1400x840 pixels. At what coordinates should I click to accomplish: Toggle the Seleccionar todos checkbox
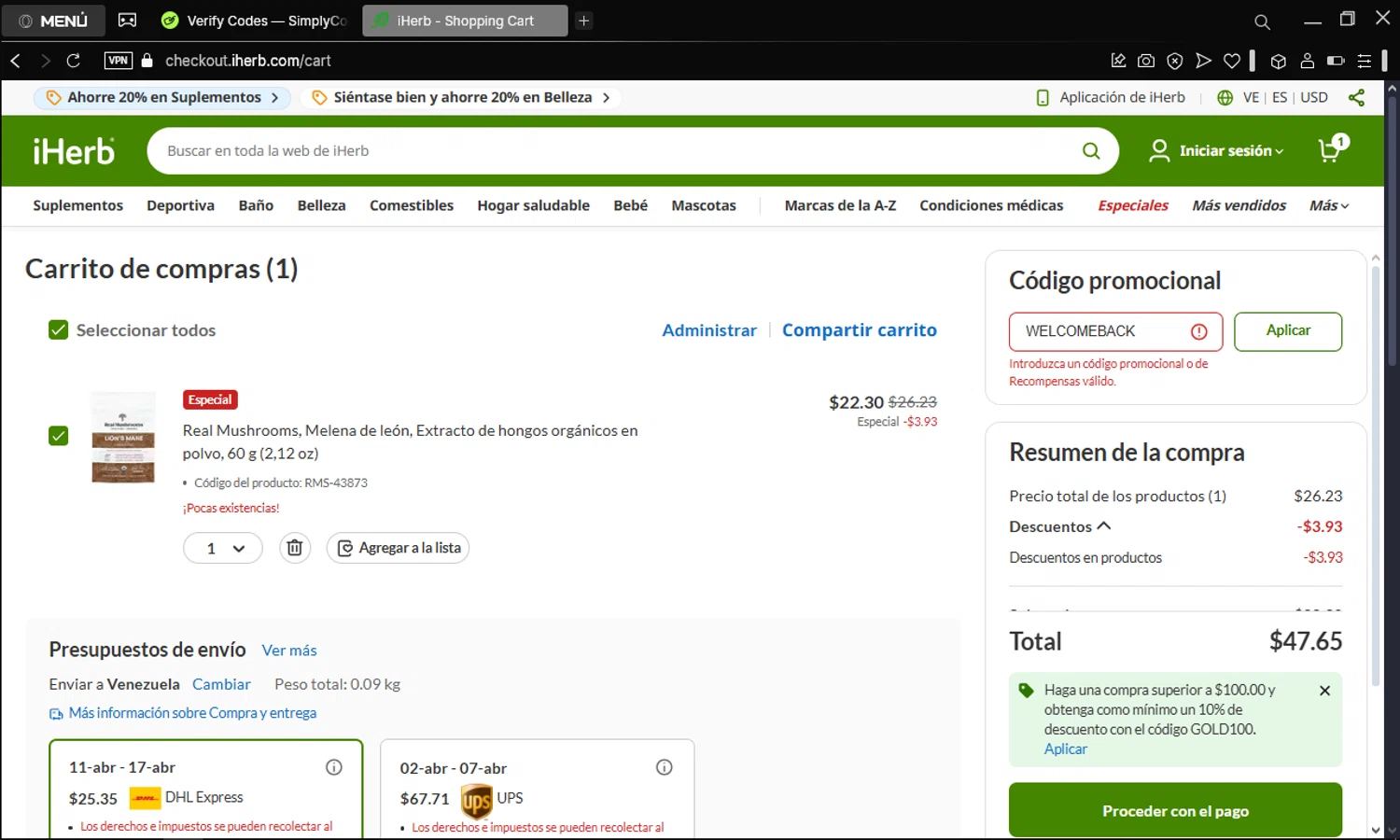[x=58, y=329]
